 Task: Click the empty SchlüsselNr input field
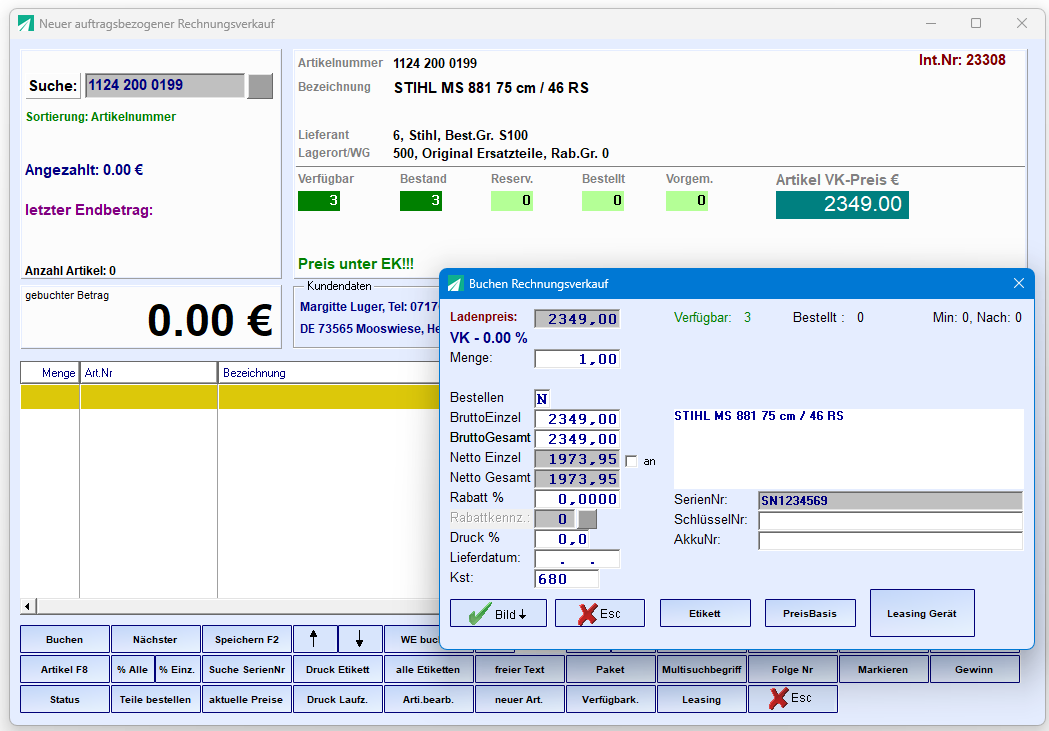click(x=890, y=520)
